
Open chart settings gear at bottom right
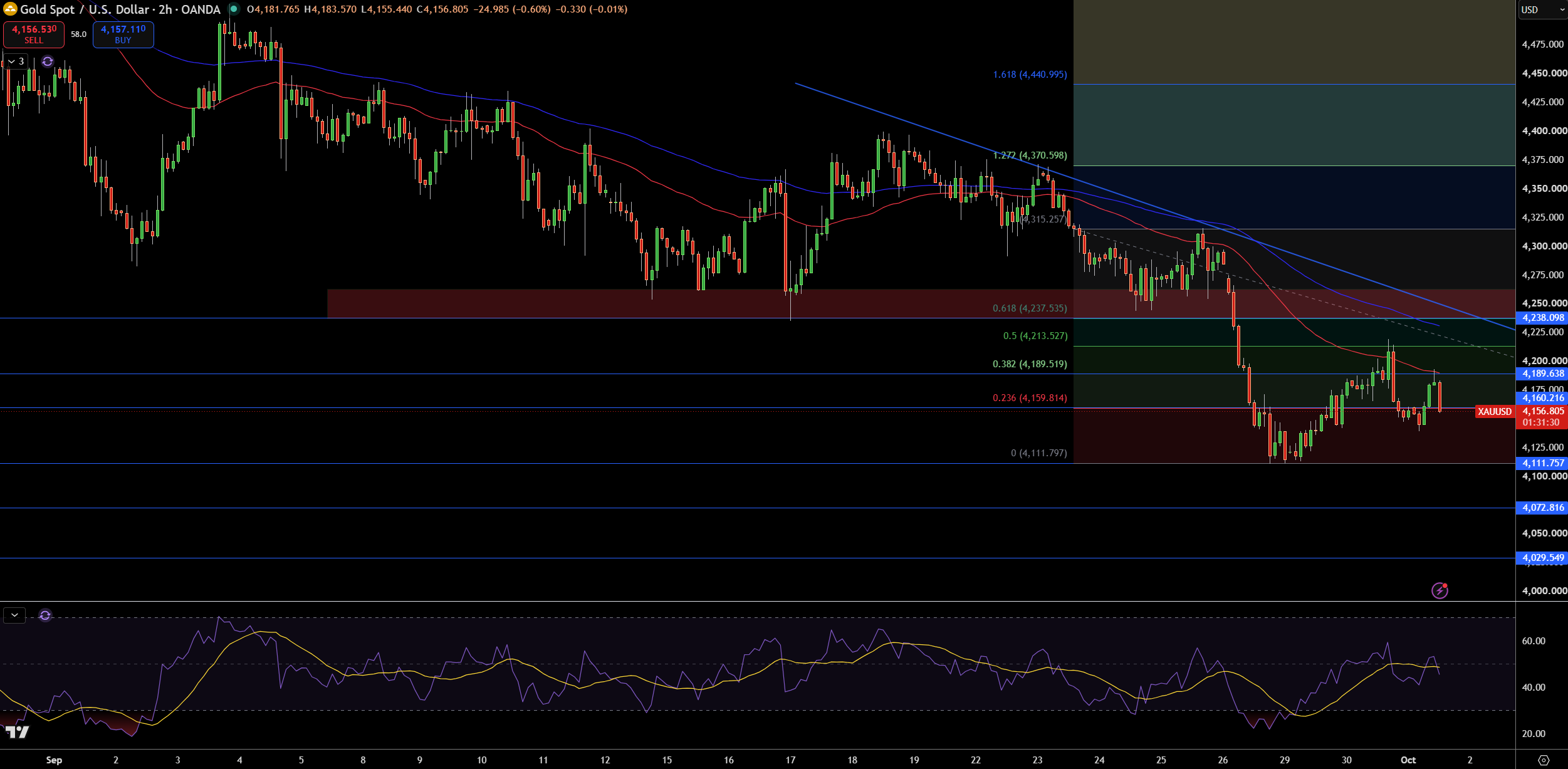[x=1544, y=760]
